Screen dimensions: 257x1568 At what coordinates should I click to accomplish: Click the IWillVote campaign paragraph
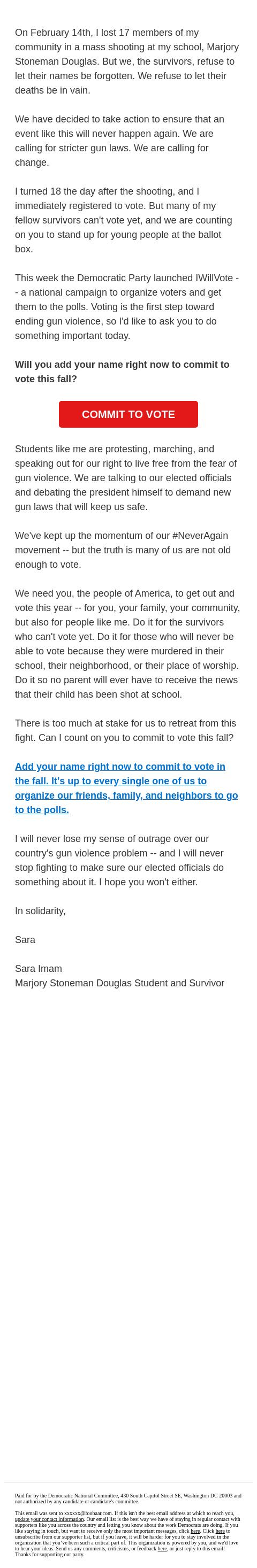pyautogui.click(x=127, y=307)
